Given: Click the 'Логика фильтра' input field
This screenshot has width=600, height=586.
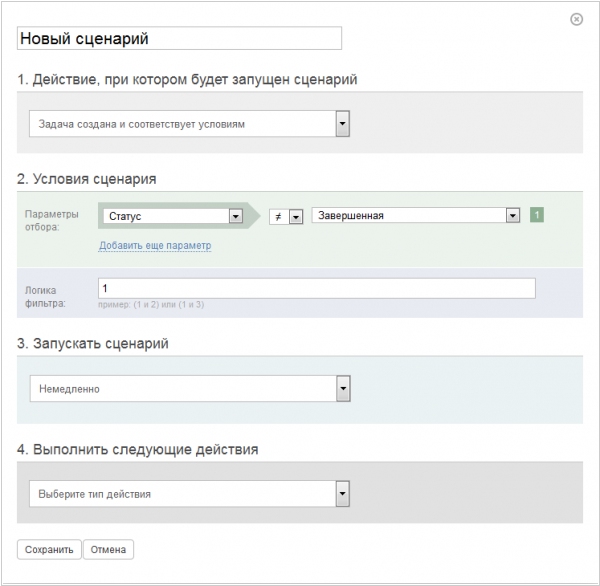Looking at the screenshot, I should [317, 288].
